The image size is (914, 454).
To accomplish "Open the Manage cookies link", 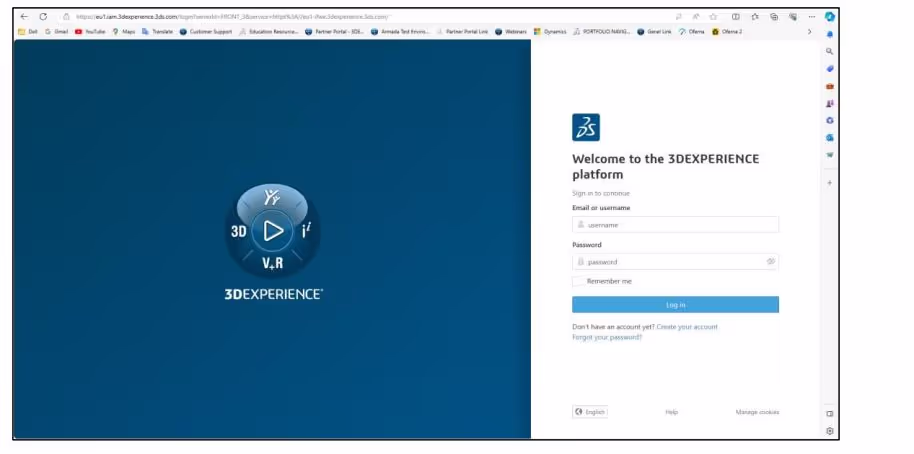I will pos(757,412).
